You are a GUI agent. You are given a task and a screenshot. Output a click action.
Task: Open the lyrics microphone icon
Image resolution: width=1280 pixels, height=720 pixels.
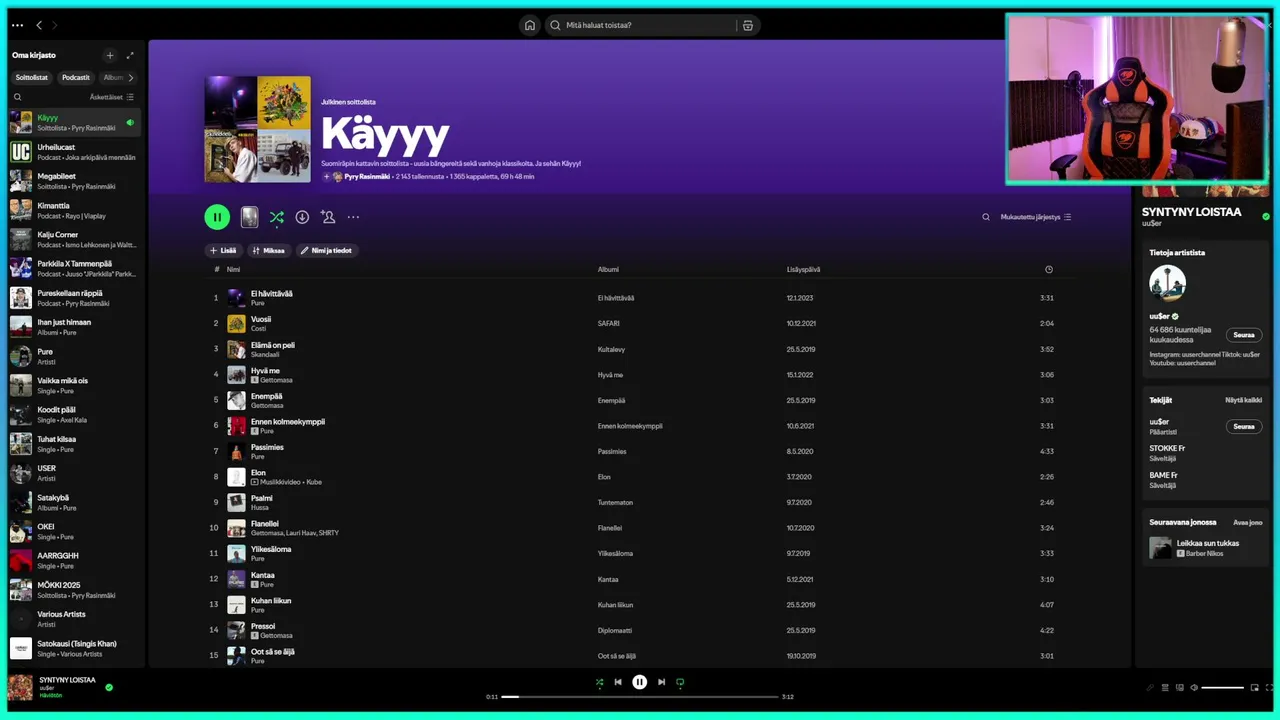pyautogui.click(x=1149, y=688)
